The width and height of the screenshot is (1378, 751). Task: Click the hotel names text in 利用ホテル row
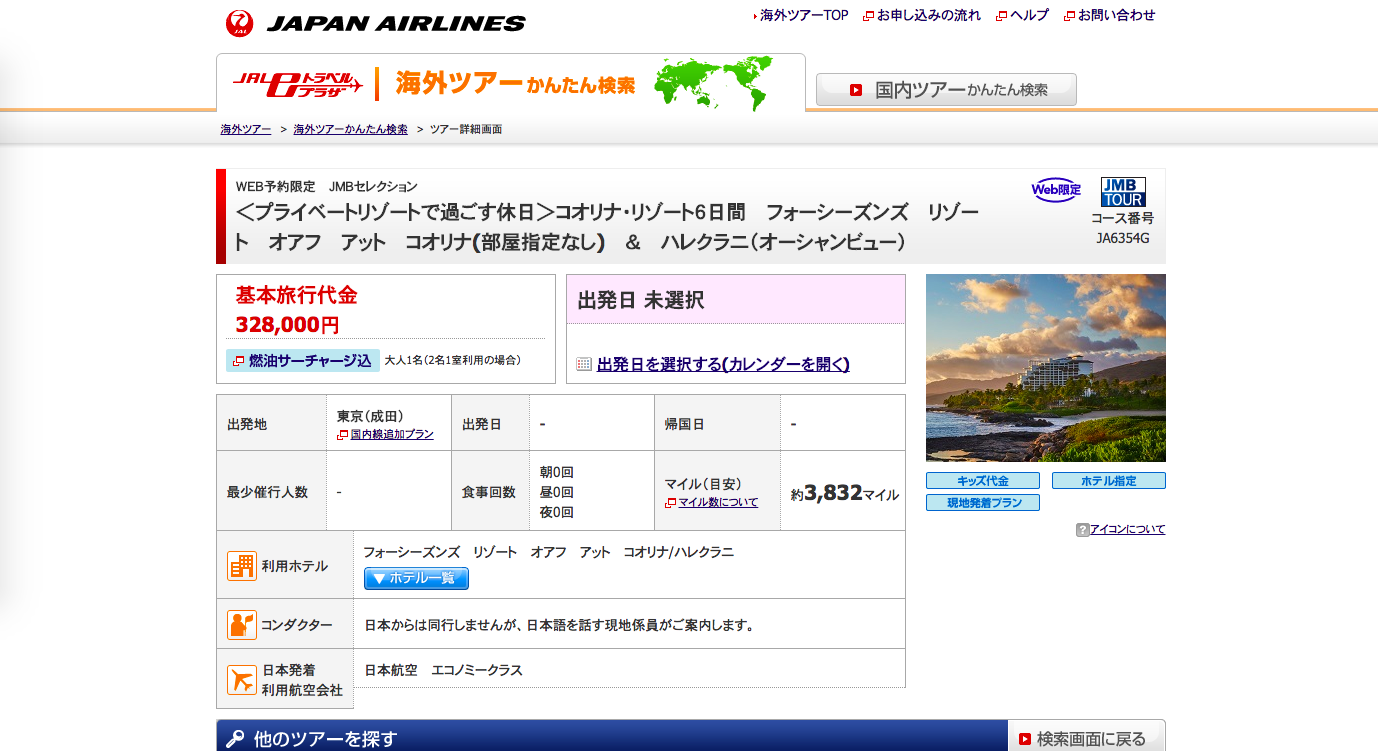click(548, 552)
